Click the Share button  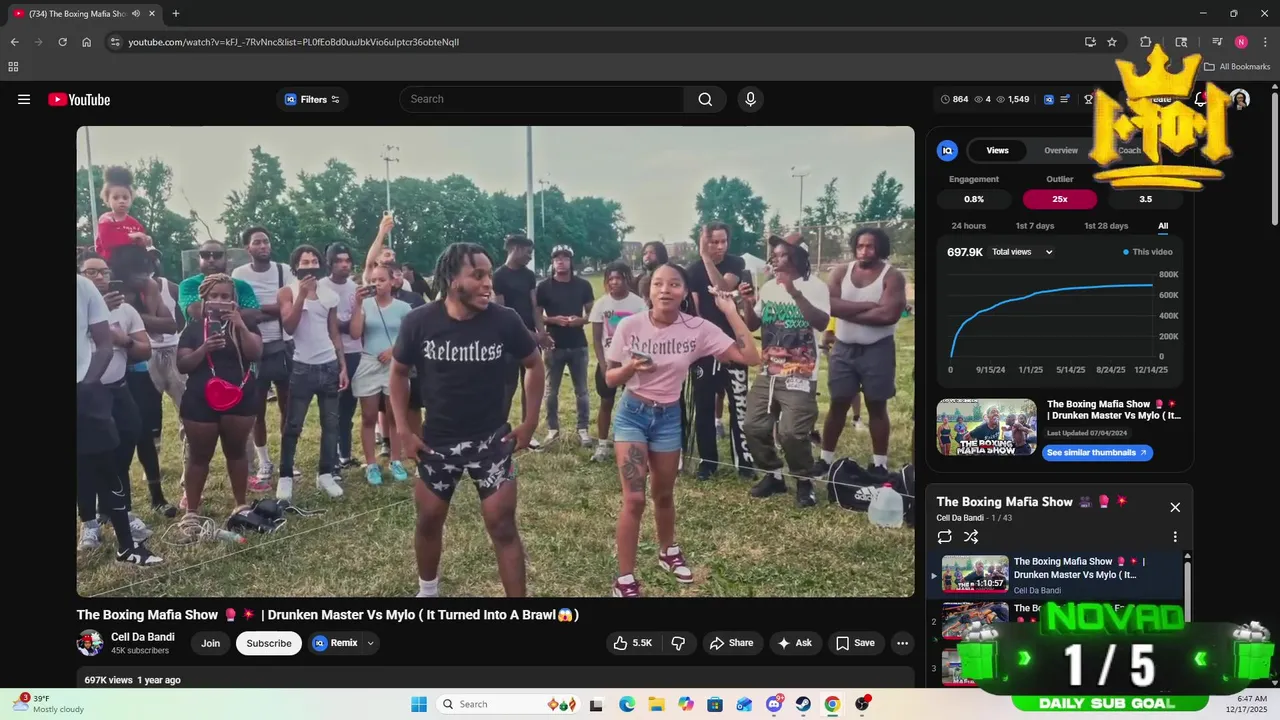pyautogui.click(x=732, y=643)
